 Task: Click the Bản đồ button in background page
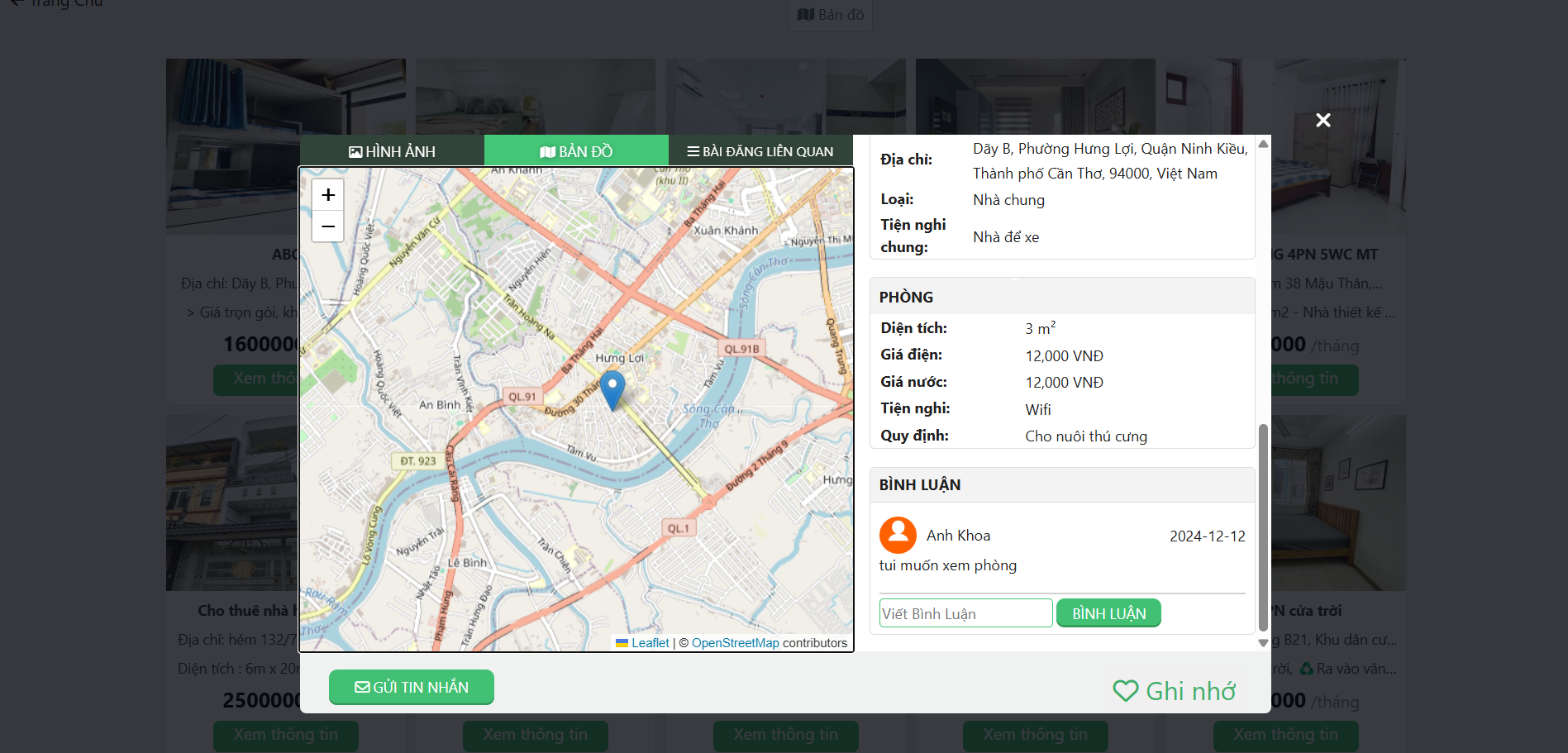coord(831,15)
